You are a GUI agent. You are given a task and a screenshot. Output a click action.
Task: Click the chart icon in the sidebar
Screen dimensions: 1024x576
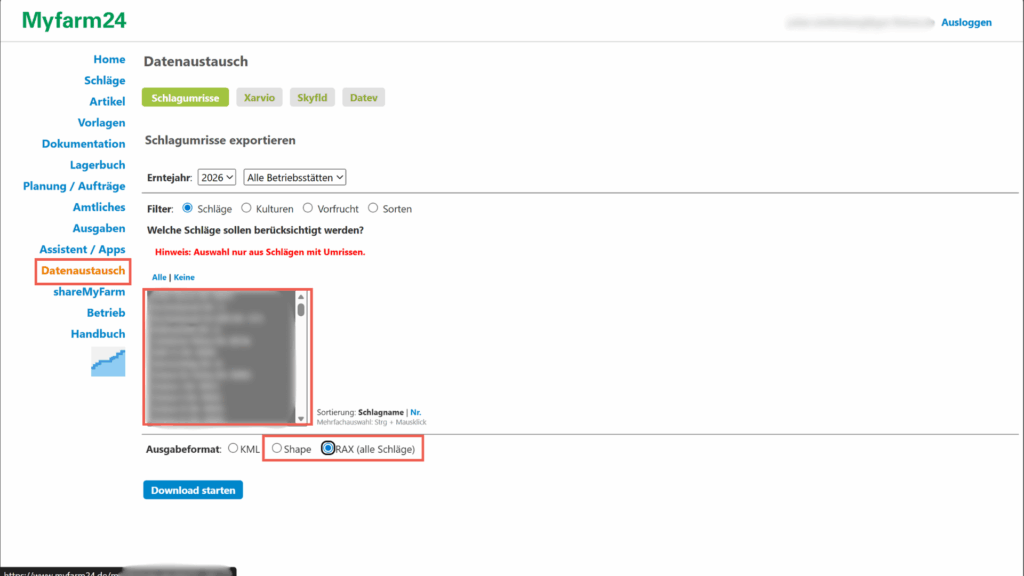pyautogui.click(x=108, y=362)
